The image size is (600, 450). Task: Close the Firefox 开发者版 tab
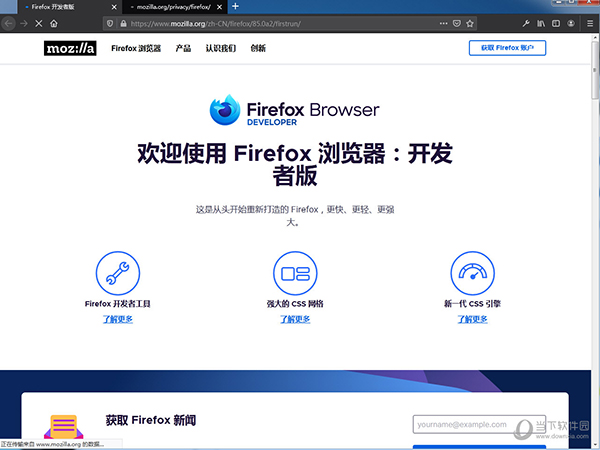pos(114,7)
